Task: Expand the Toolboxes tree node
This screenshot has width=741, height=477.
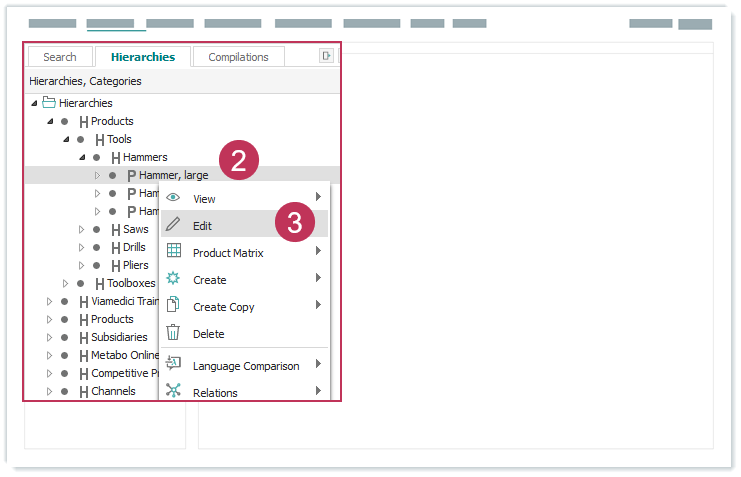Action: 66,284
